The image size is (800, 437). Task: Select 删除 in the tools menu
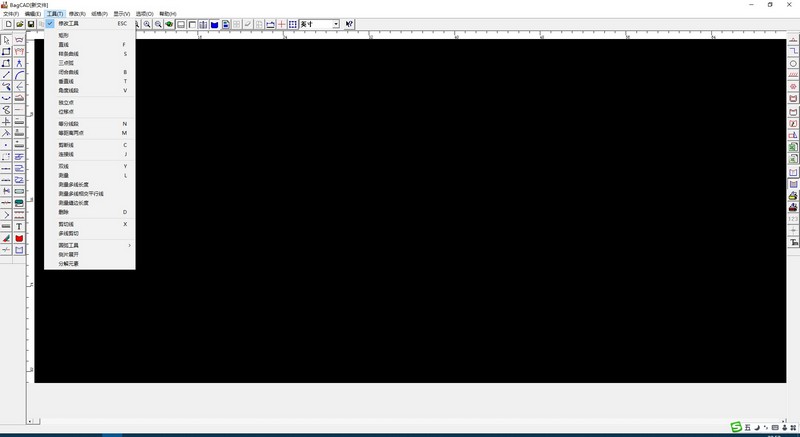point(64,212)
